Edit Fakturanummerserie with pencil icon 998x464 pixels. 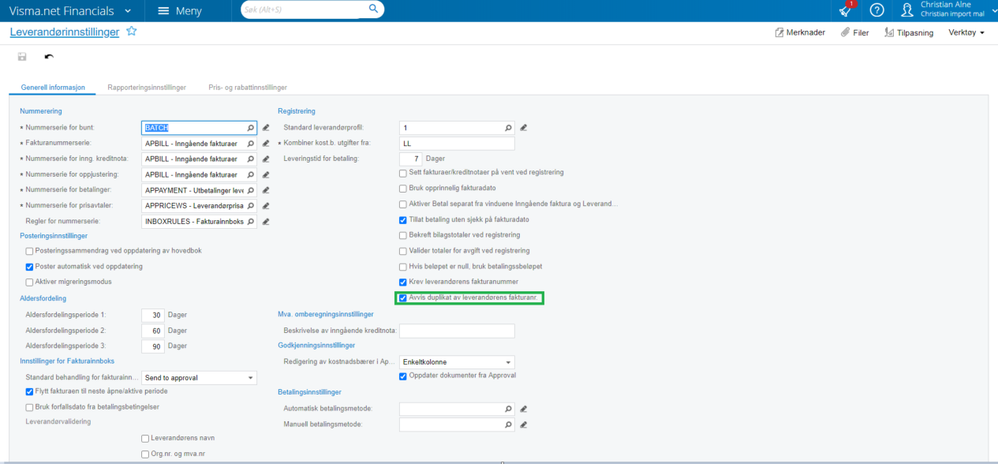click(267, 143)
